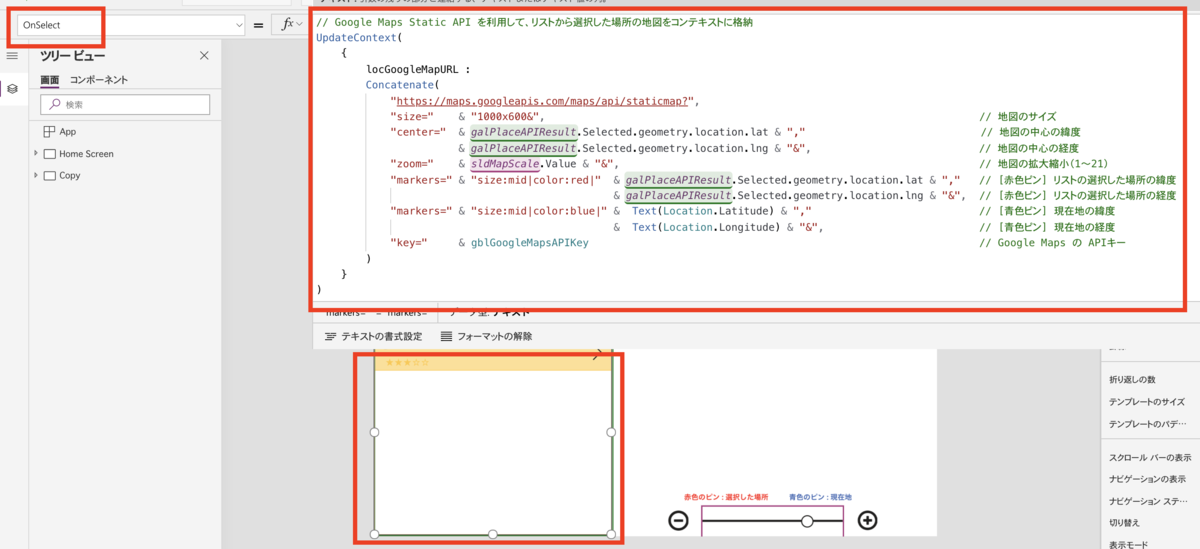Click the "1000x600&" size string in formula
1200x549 pixels.
507,117
